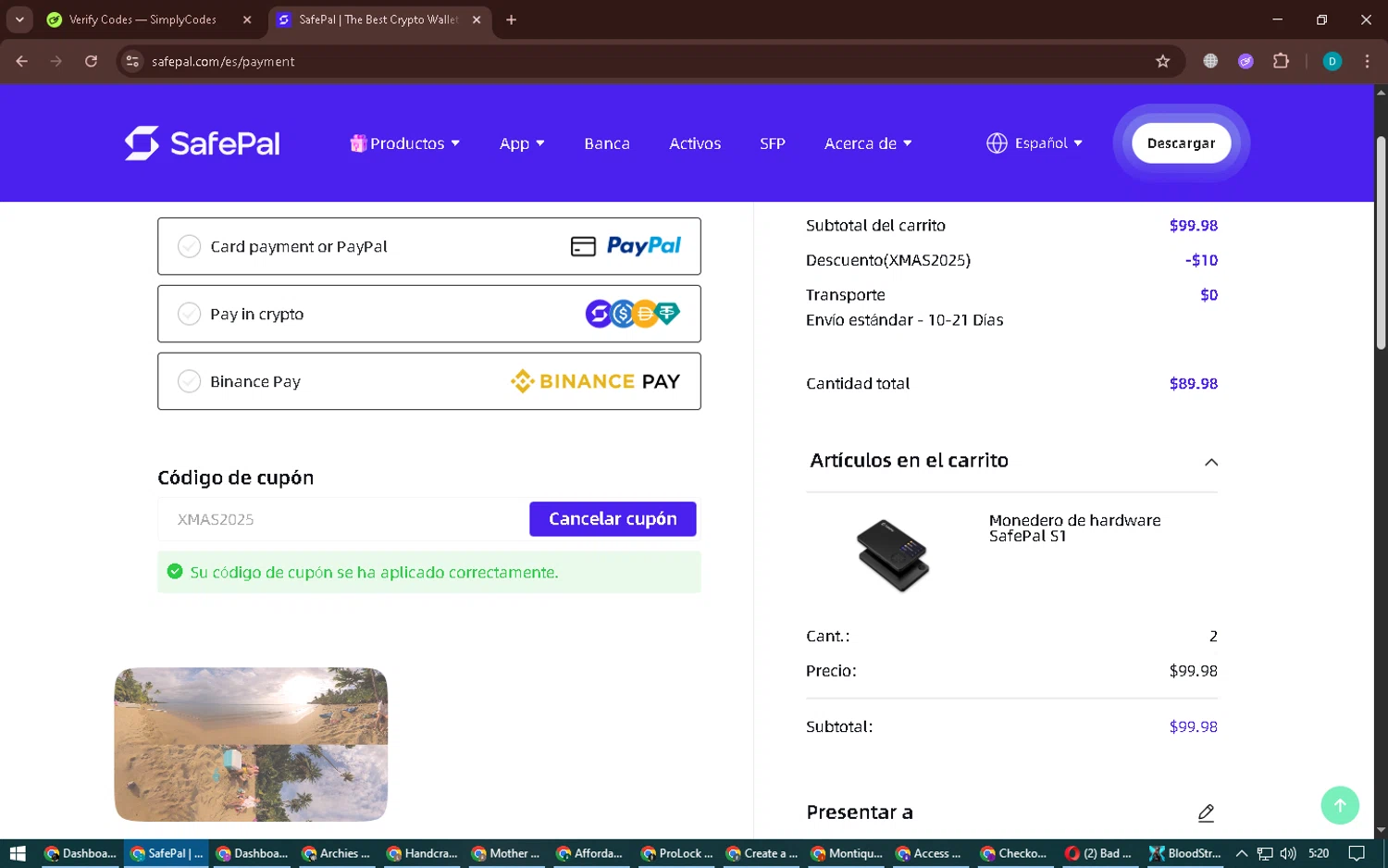Click the page vertical scrollbar
This screenshot has height=868, width=1388.
click(1381, 242)
